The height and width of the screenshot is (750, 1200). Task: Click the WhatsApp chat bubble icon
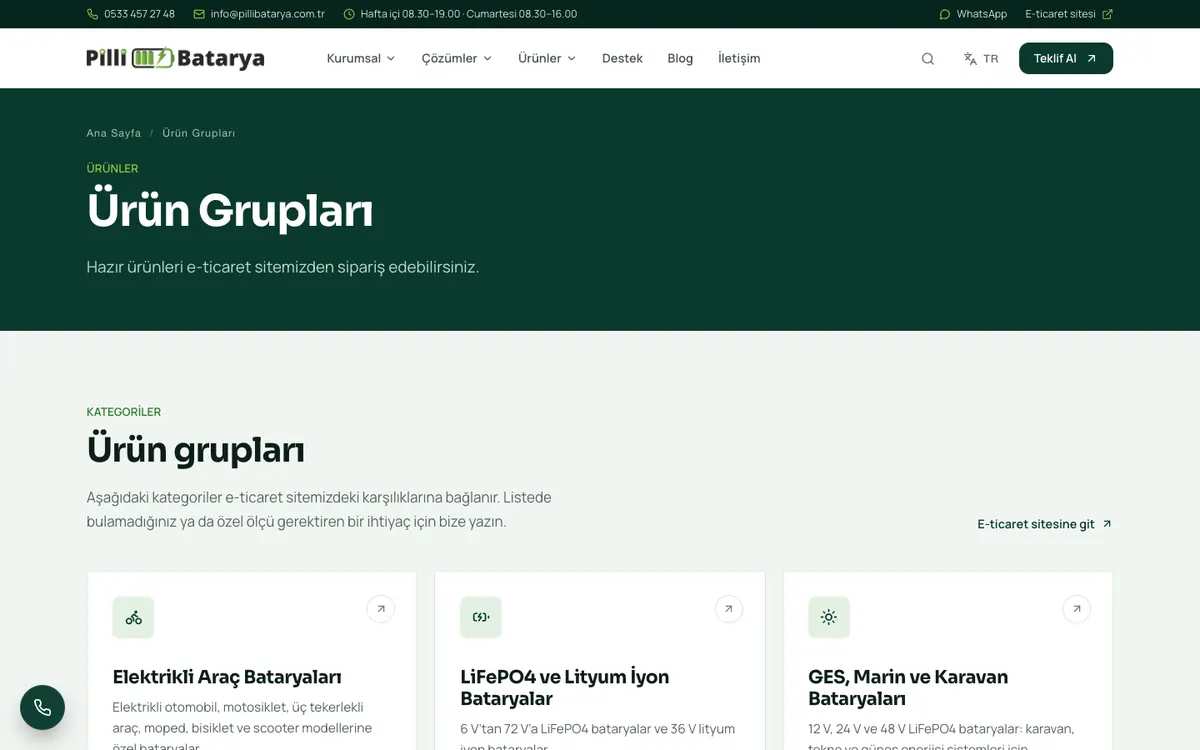coord(945,14)
